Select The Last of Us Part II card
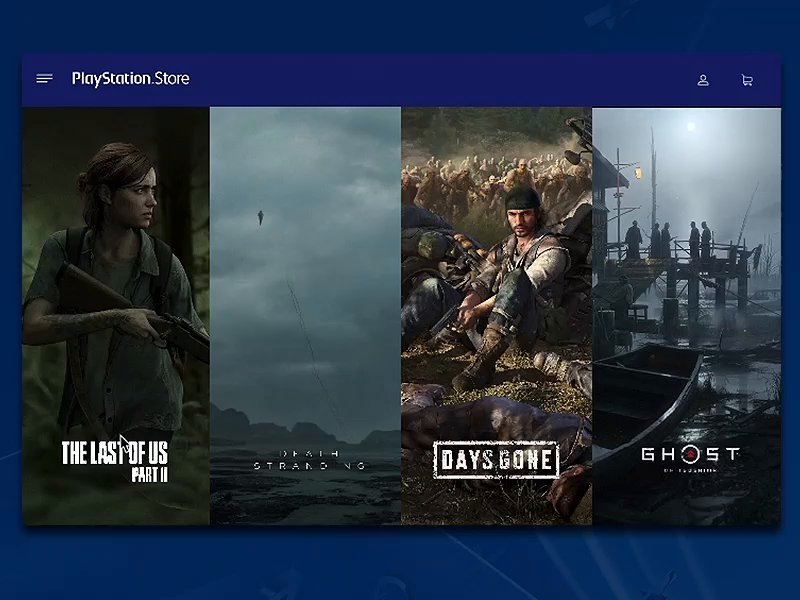This screenshot has height=600, width=800. coord(116,316)
